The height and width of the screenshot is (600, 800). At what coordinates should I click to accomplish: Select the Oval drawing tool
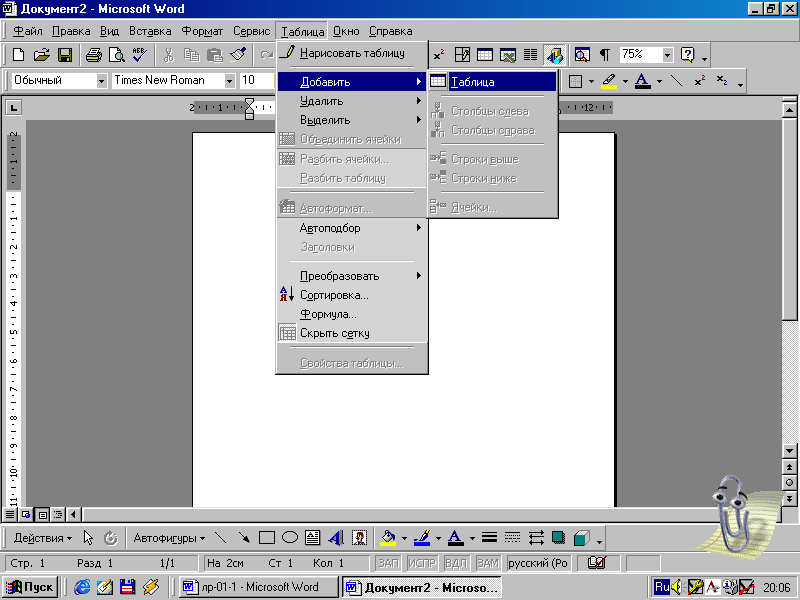[x=290, y=538]
